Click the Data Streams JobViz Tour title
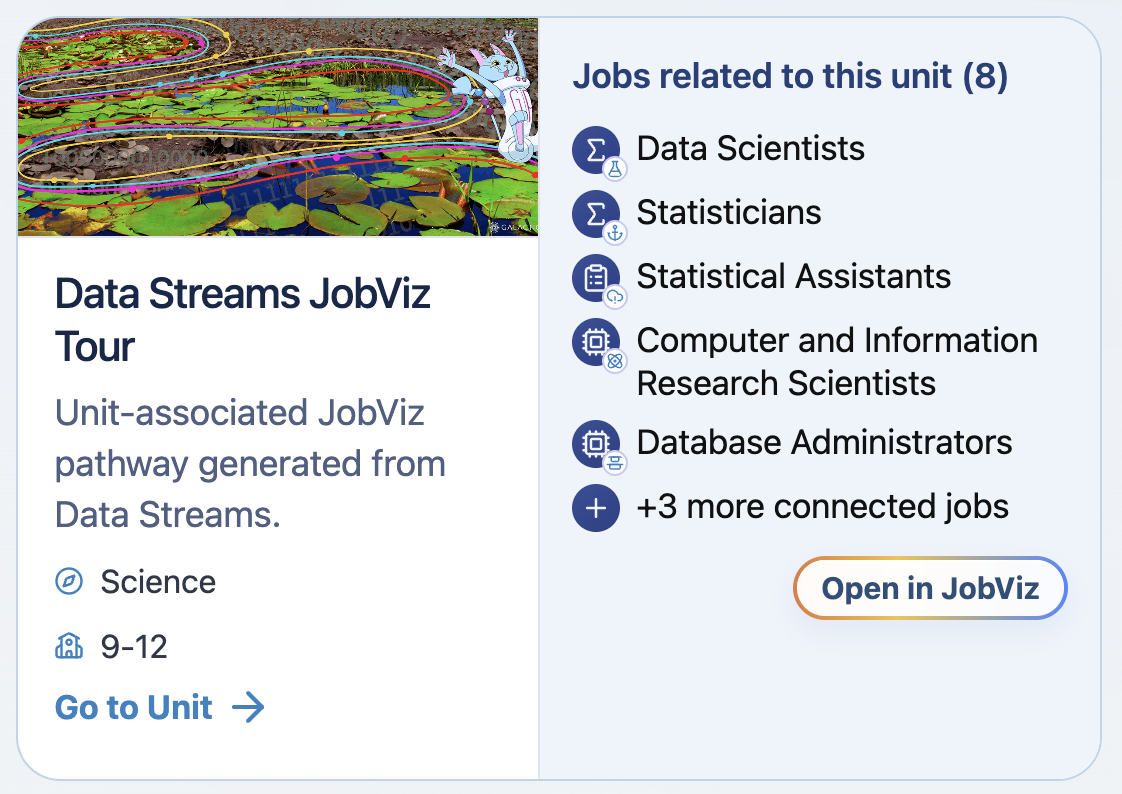The width and height of the screenshot is (1122, 794). [x=243, y=320]
